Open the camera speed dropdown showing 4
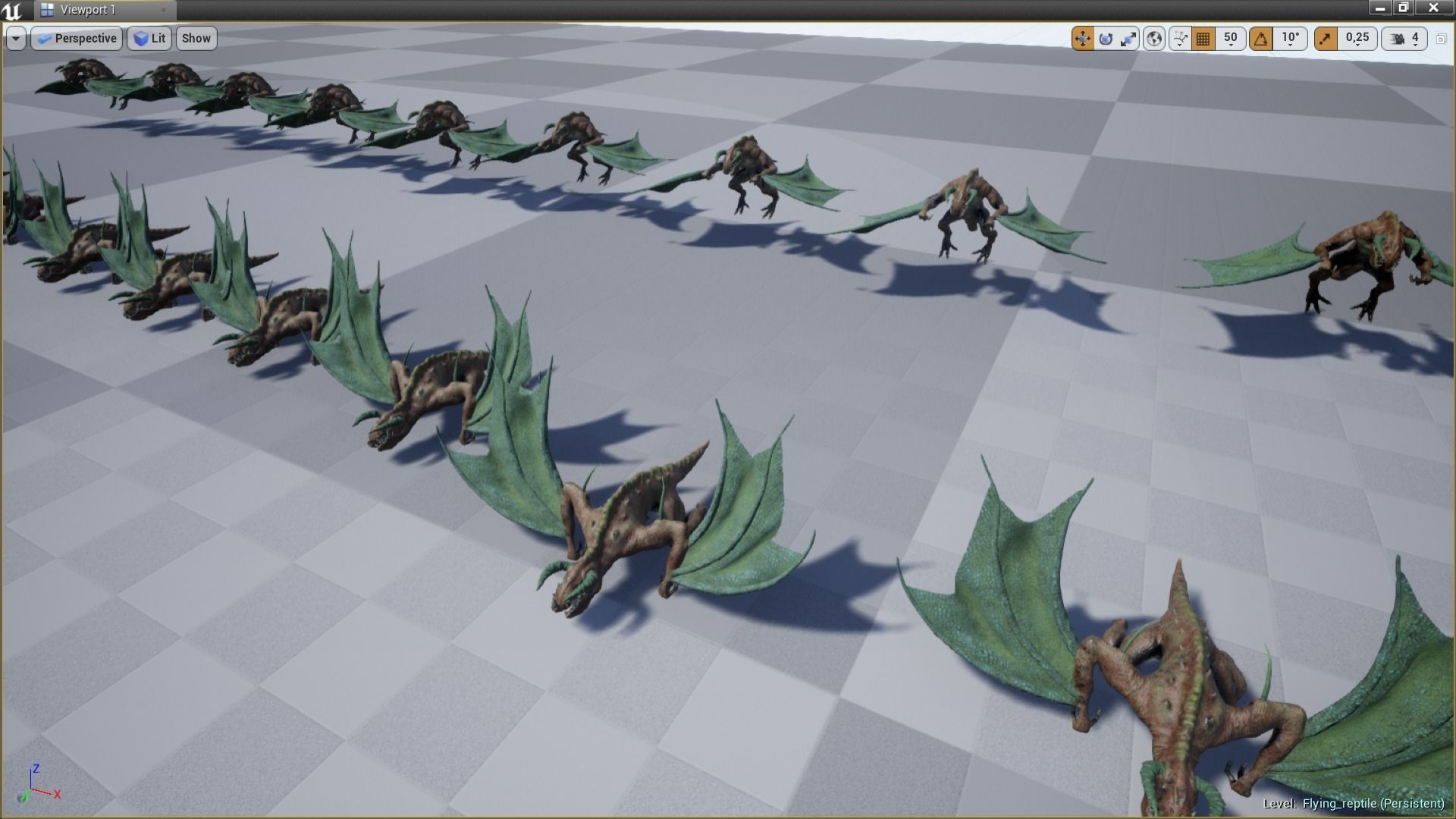Screen dimensions: 1456x819 (x=1416, y=39)
